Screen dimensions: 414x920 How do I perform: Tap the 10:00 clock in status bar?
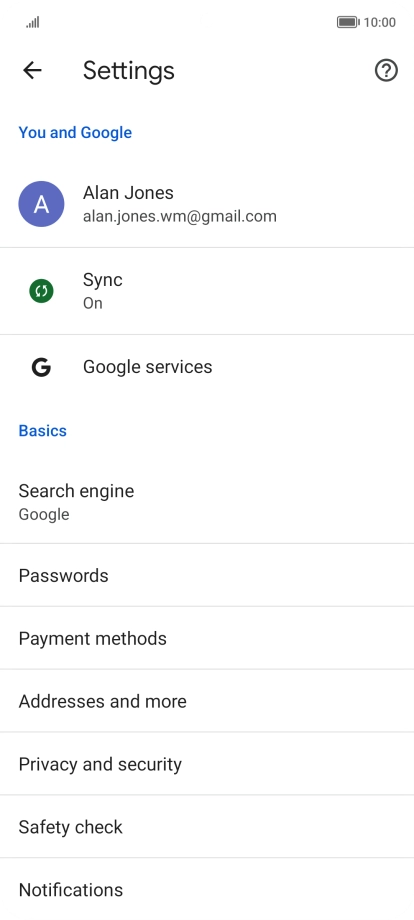(380, 22)
